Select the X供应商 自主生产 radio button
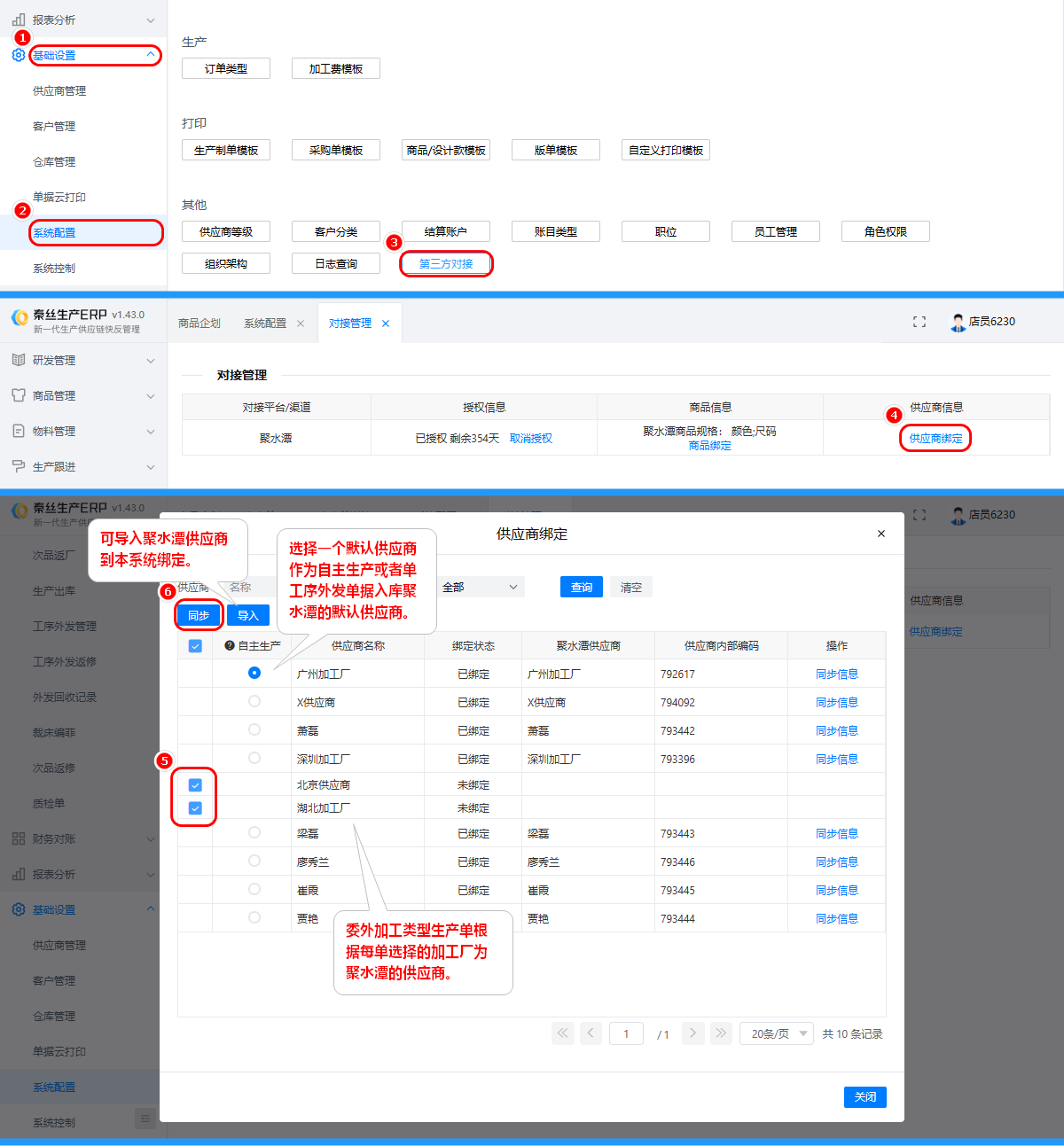Screen dimensions: 1064x1146 point(254,701)
